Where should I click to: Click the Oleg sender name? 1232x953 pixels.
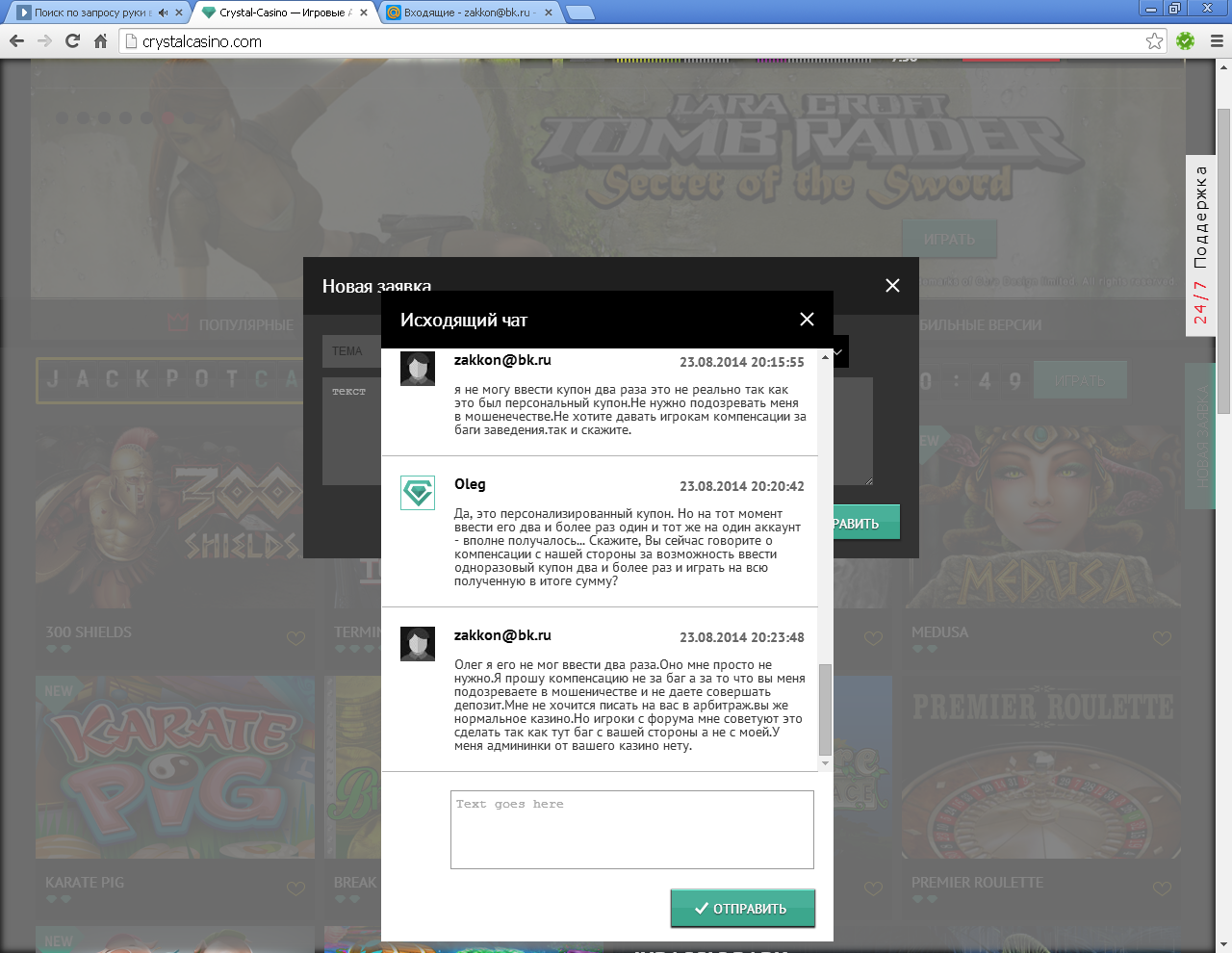click(470, 484)
